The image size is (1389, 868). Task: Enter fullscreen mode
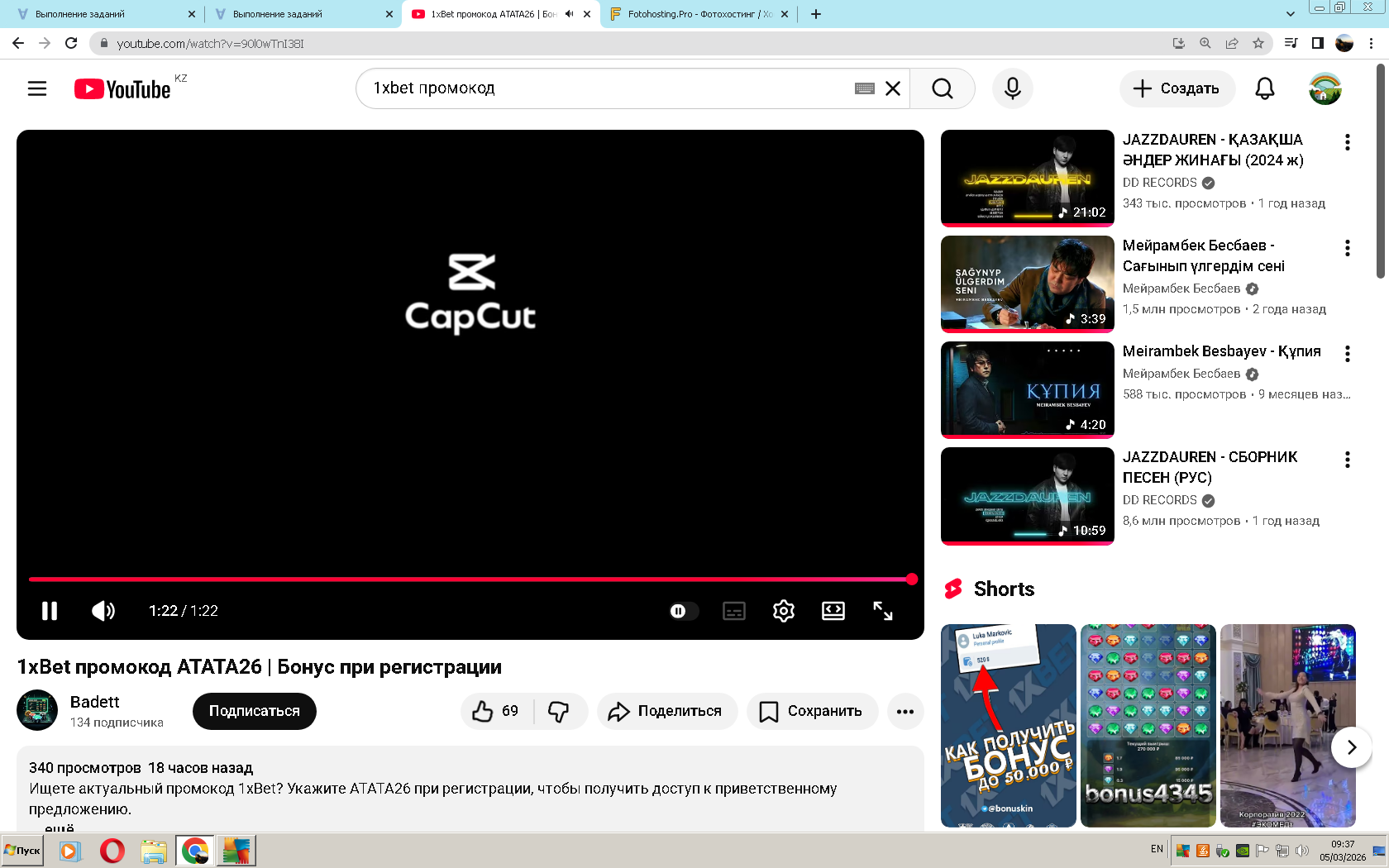[883, 611]
